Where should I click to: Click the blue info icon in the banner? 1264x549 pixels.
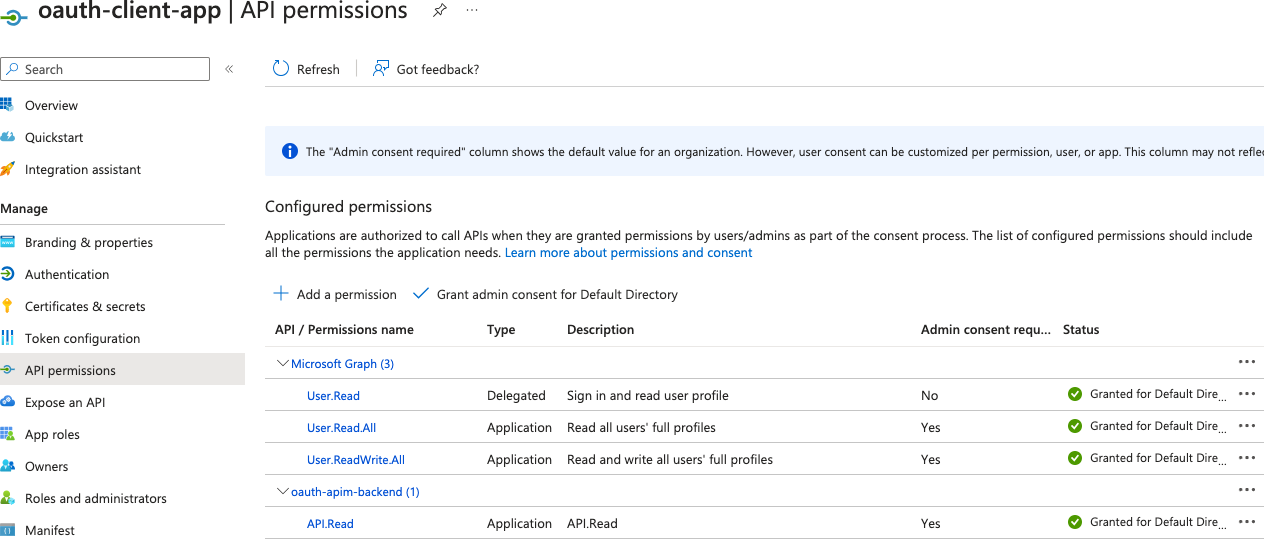coord(290,152)
